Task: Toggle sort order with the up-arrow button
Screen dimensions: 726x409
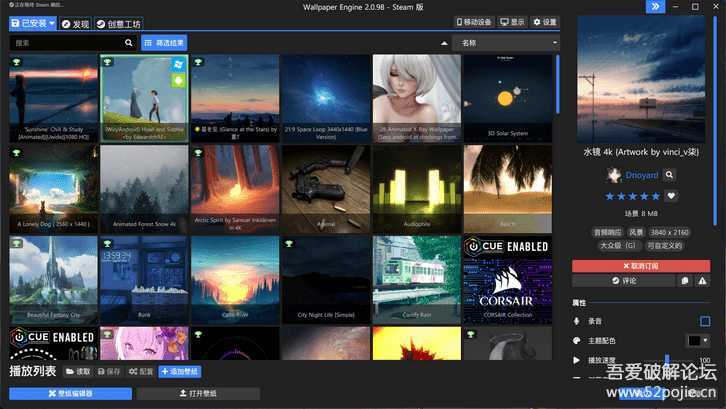Action: click(x=445, y=43)
